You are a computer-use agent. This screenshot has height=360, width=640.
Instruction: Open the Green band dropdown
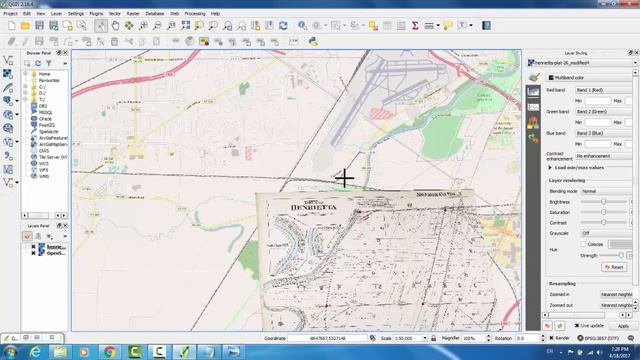point(603,111)
